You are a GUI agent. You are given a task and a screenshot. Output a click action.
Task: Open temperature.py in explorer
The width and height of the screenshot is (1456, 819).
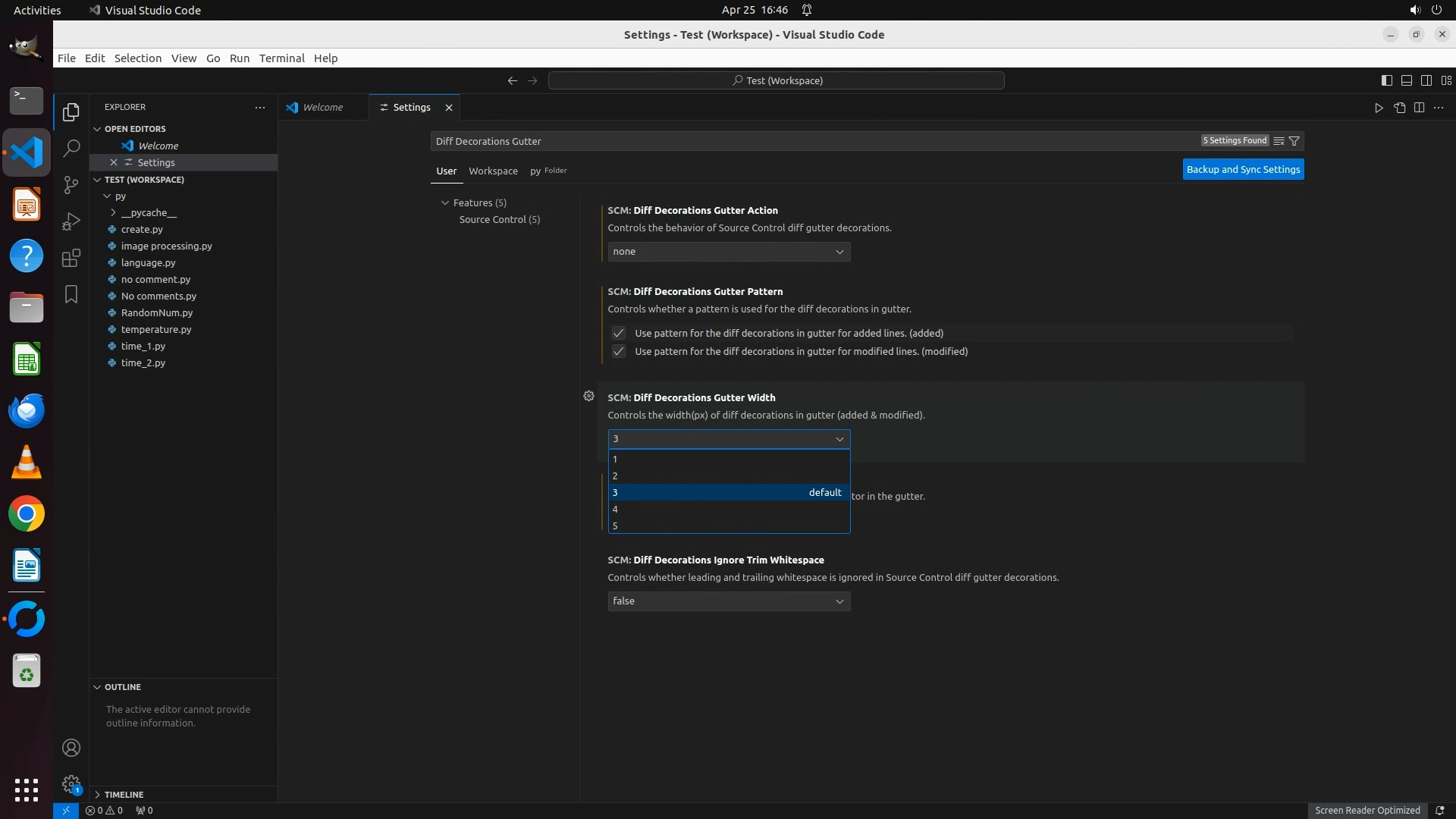(x=156, y=329)
